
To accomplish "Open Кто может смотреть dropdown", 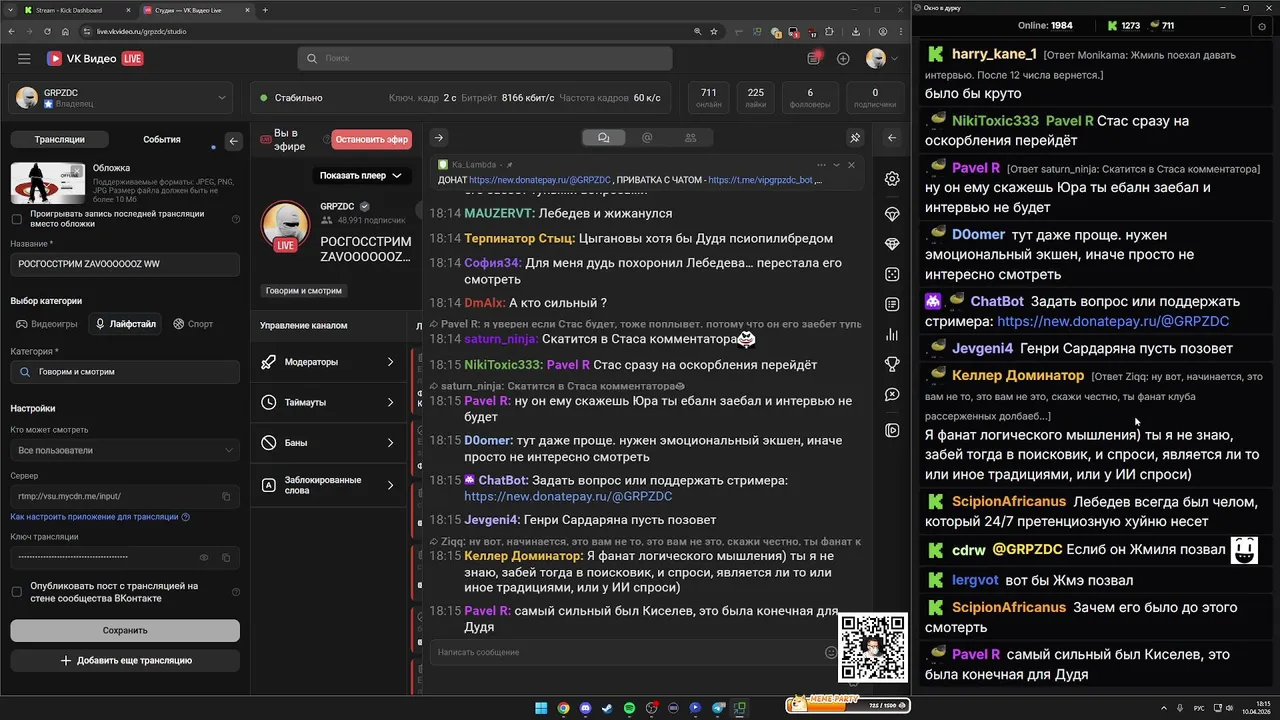I will click(x=125, y=450).
